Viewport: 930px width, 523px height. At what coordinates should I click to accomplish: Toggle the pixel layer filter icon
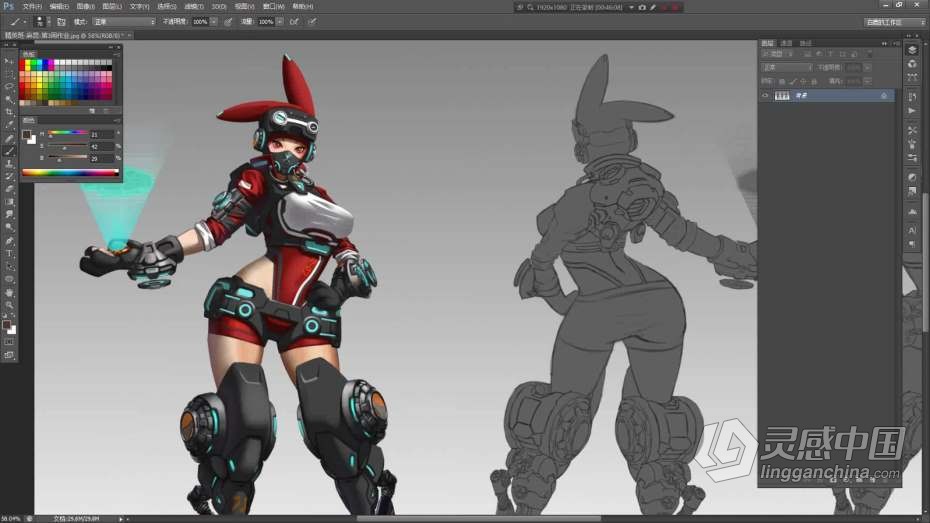[807, 54]
